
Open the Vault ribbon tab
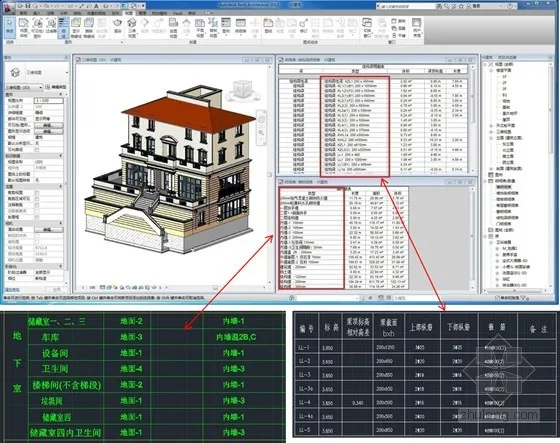click(x=178, y=13)
